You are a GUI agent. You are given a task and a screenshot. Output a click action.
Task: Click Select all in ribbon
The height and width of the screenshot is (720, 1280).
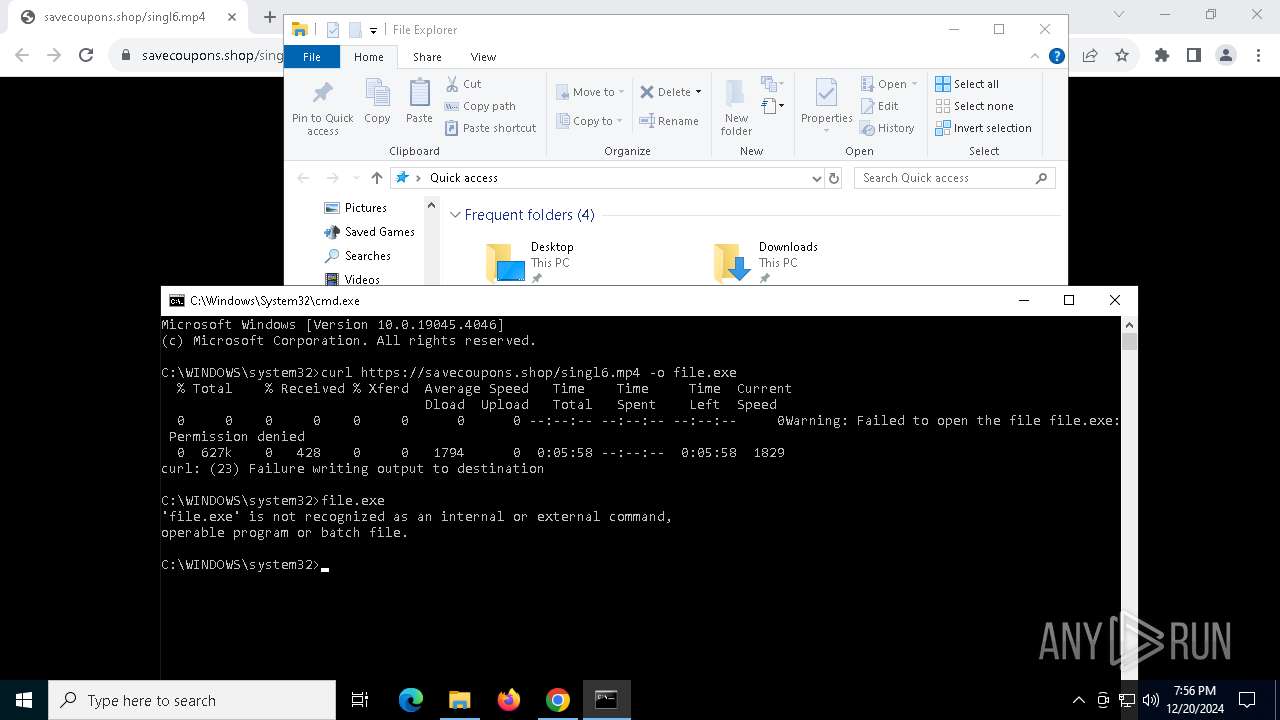(x=967, y=84)
